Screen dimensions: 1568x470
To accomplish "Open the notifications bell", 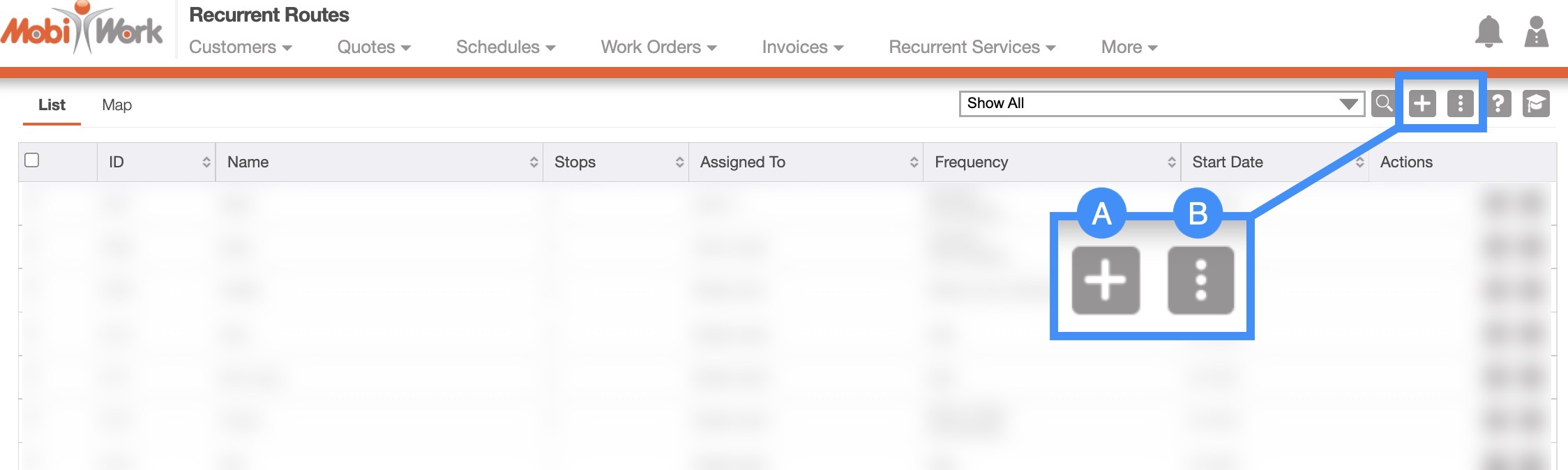I will click(1488, 31).
